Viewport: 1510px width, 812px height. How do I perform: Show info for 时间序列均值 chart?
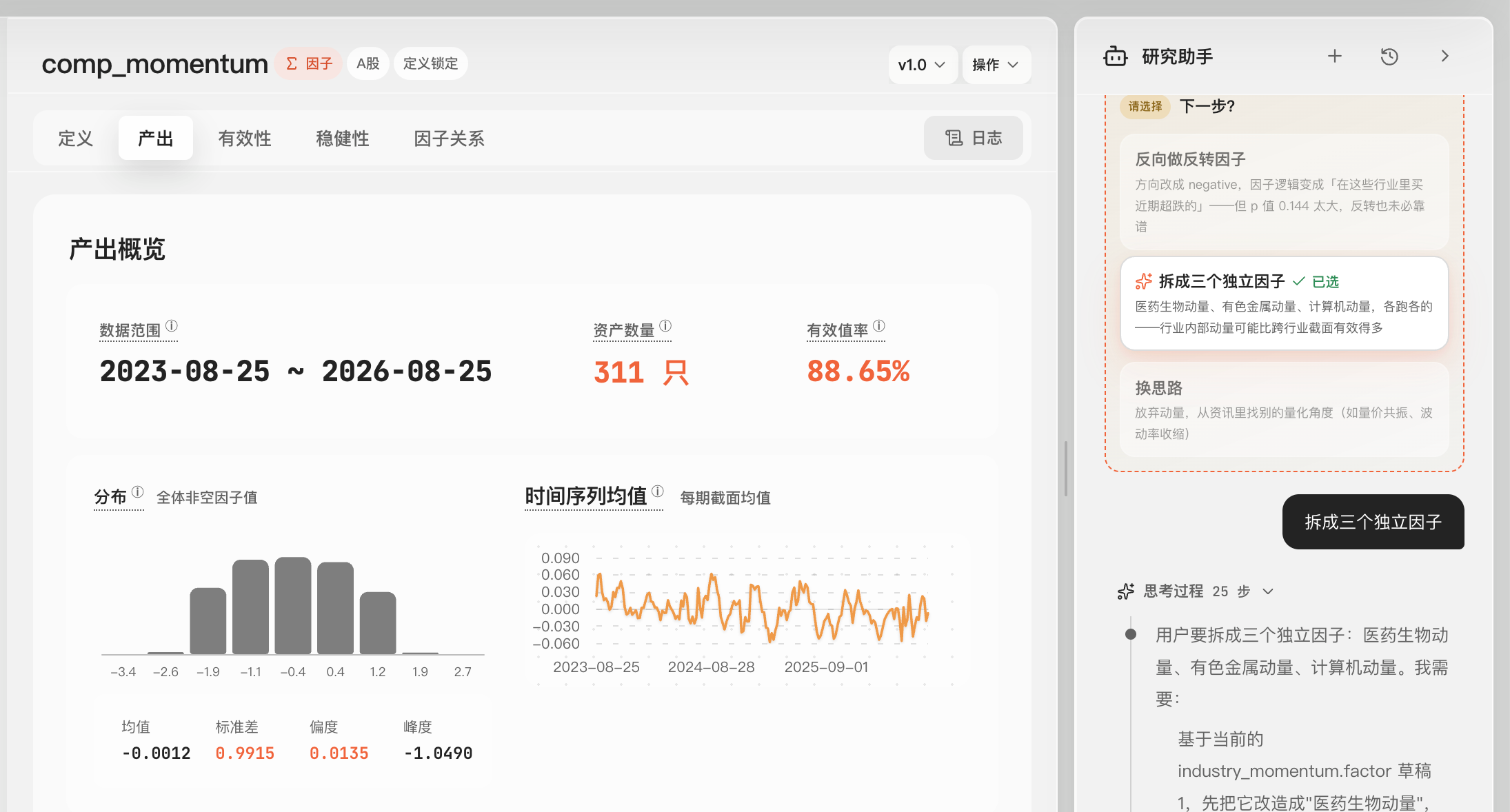658,491
